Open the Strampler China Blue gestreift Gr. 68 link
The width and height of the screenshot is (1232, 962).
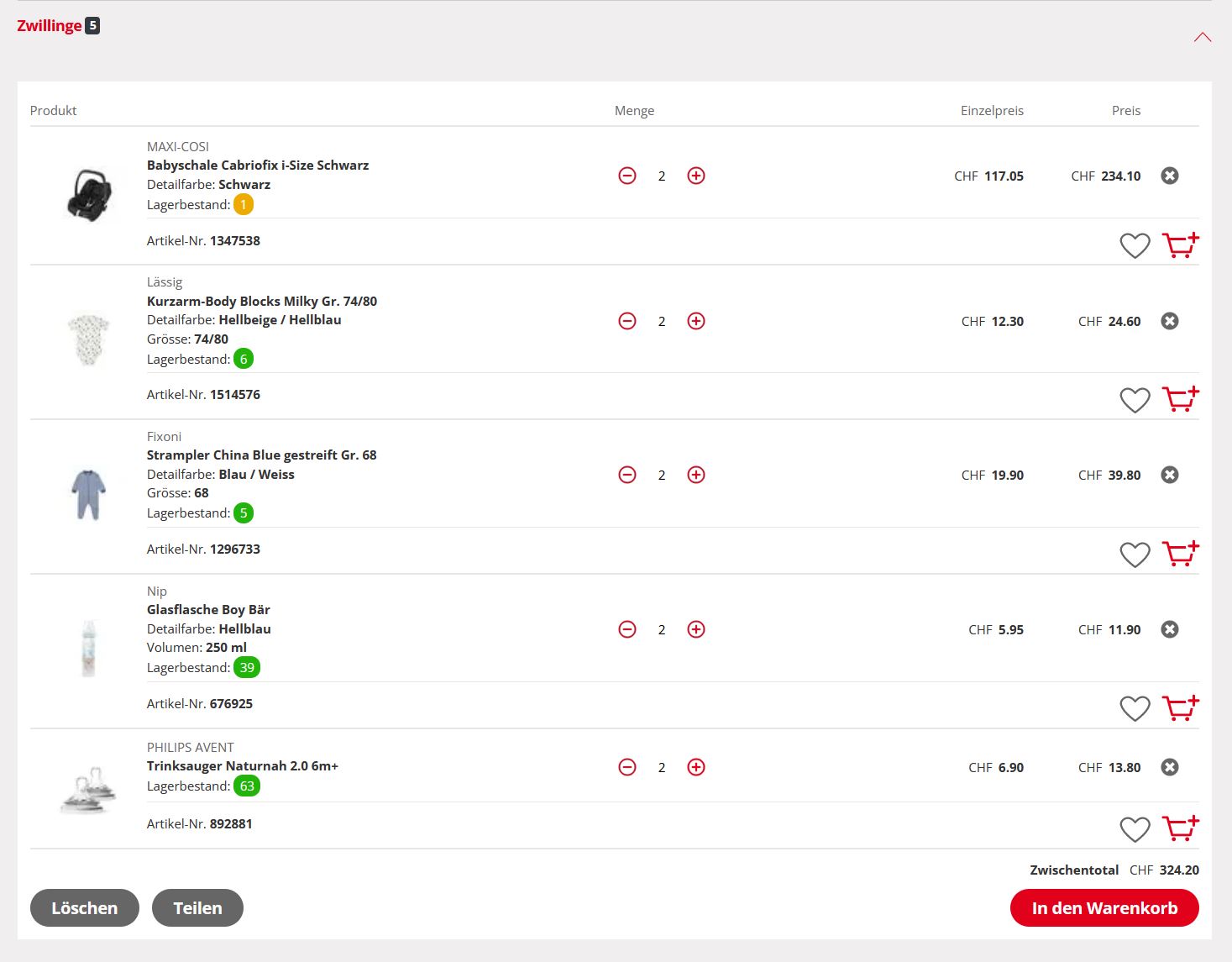click(x=262, y=455)
